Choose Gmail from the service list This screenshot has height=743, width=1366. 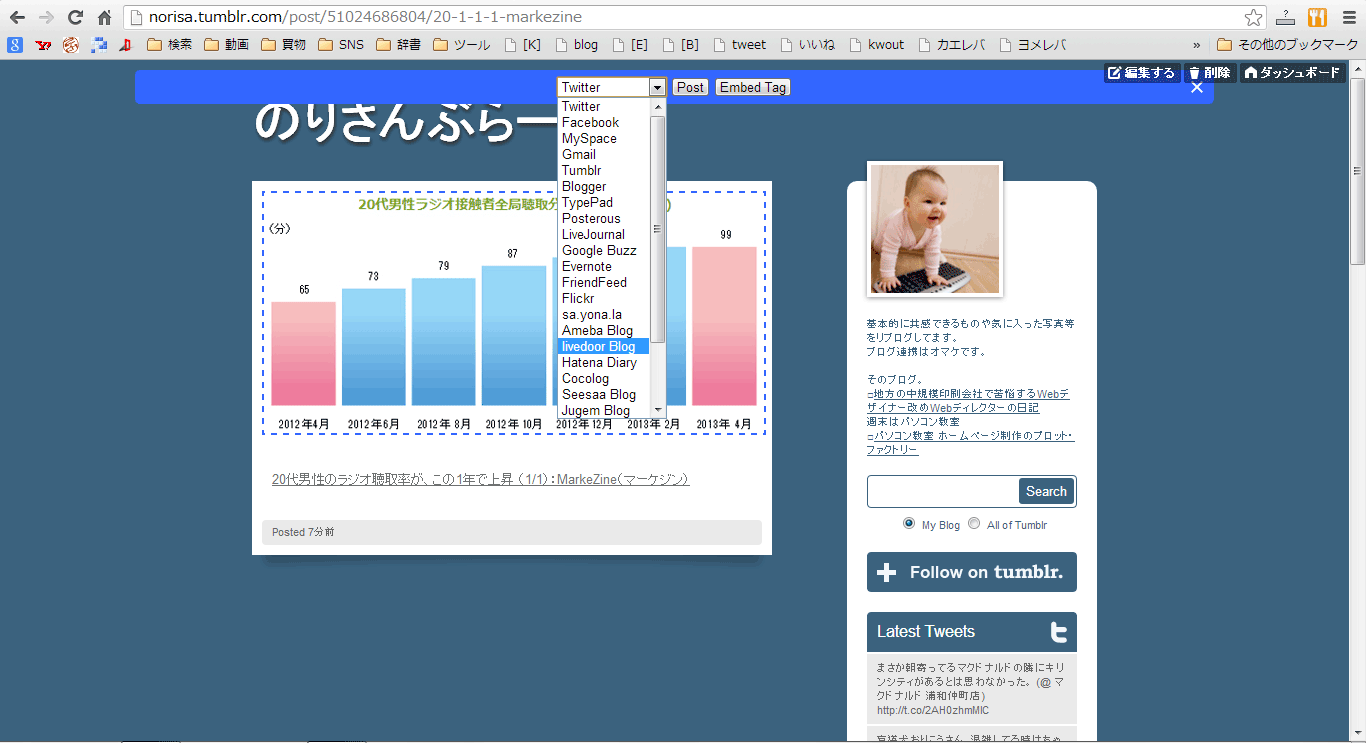(604, 155)
